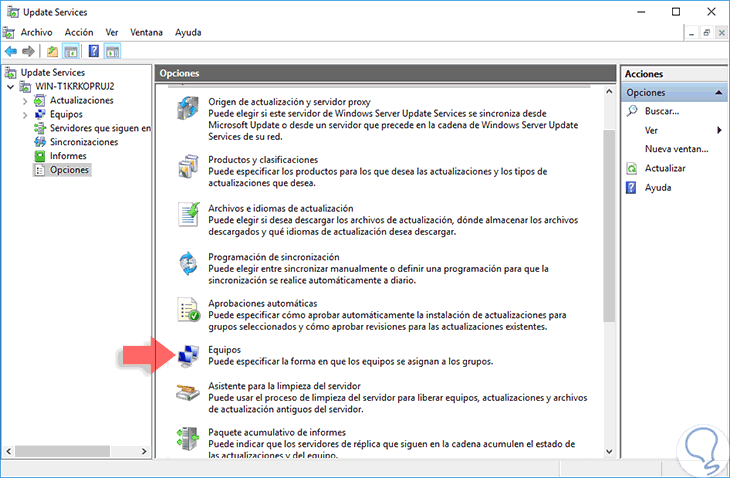Viewport: 730px width, 478px height.
Task: Restore the inner MDI child window
Action: (707, 33)
